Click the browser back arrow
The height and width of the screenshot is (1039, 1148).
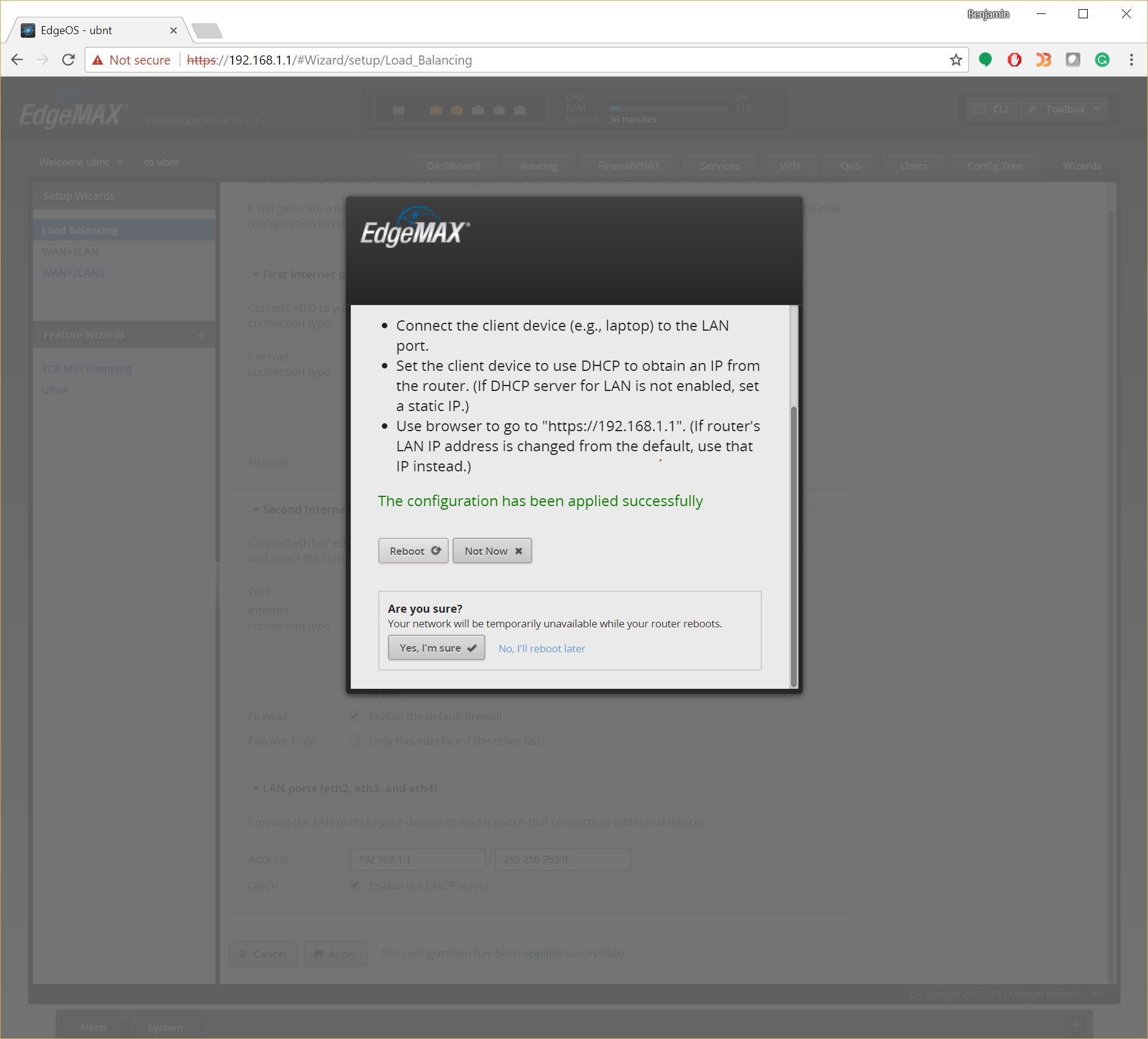pos(17,60)
